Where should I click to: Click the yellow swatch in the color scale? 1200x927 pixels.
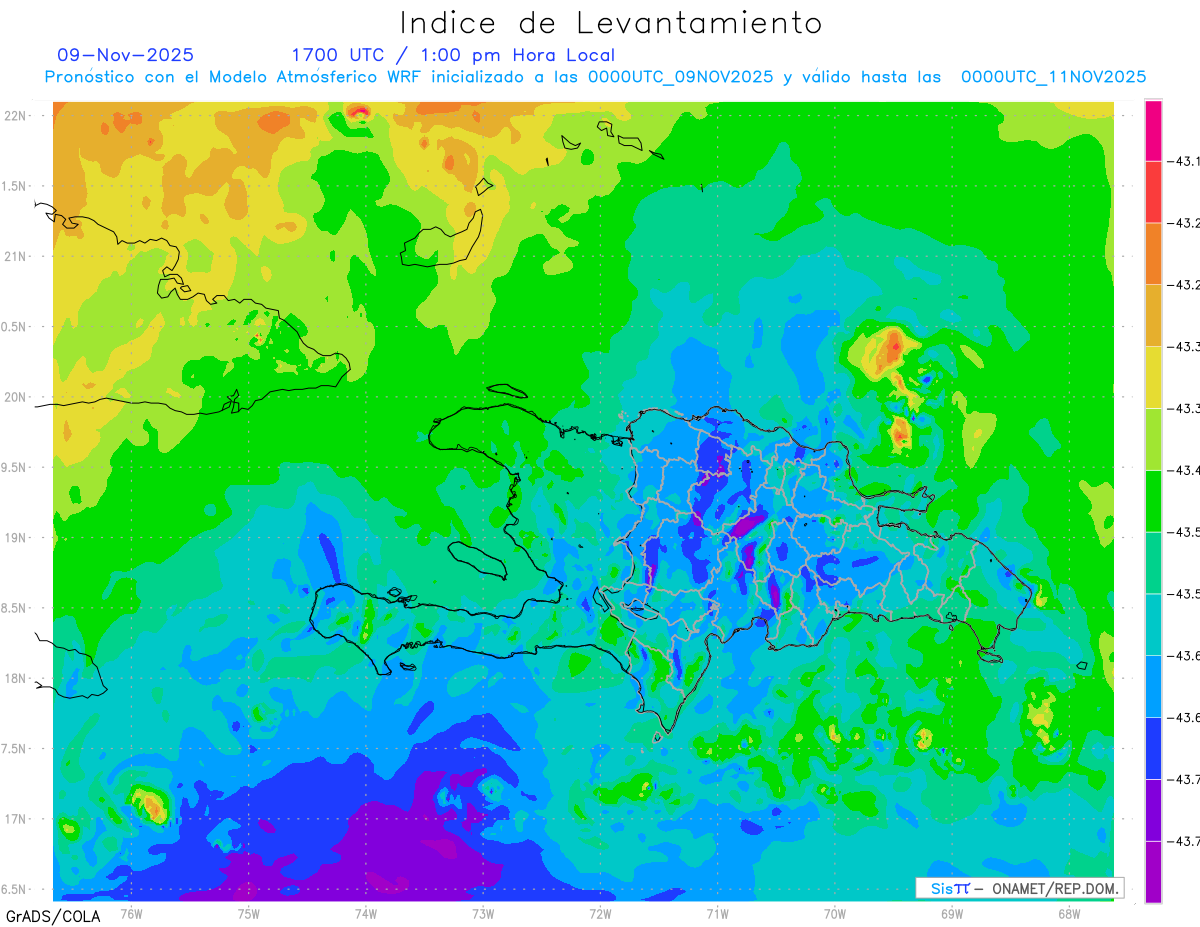pyautogui.click(x=1153, y=377)
